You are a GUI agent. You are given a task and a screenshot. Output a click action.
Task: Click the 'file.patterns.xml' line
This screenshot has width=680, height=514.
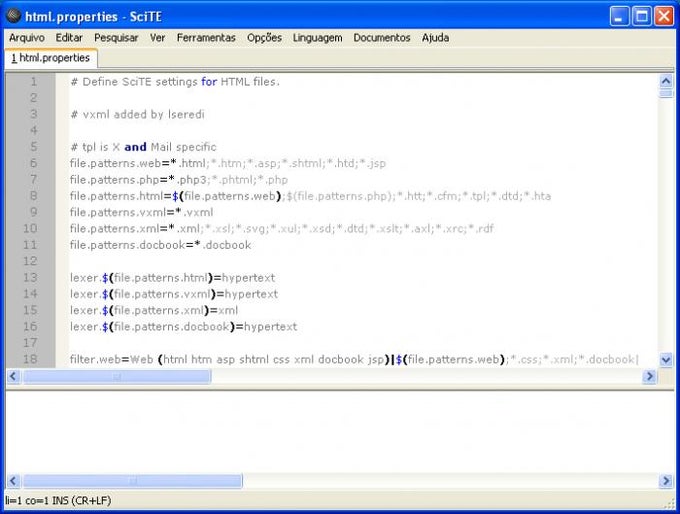click(281, 229)
